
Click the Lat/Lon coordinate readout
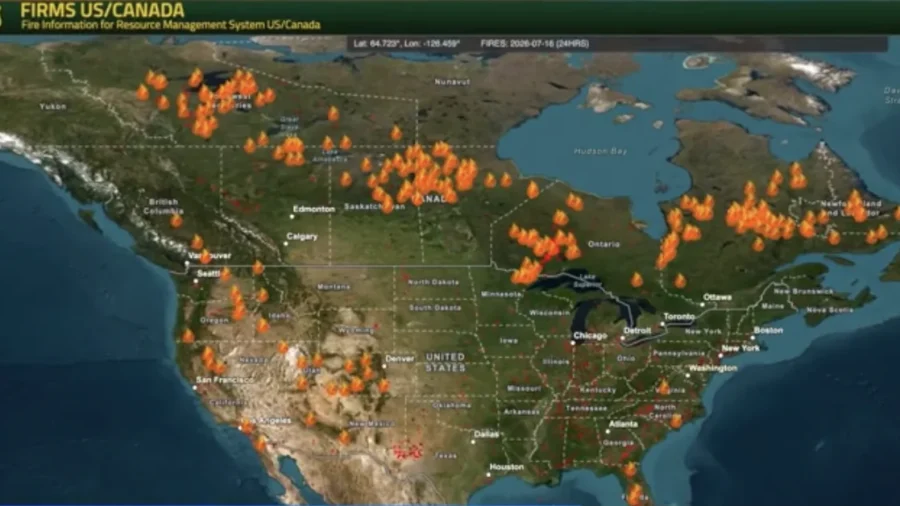tap(406, 44)
